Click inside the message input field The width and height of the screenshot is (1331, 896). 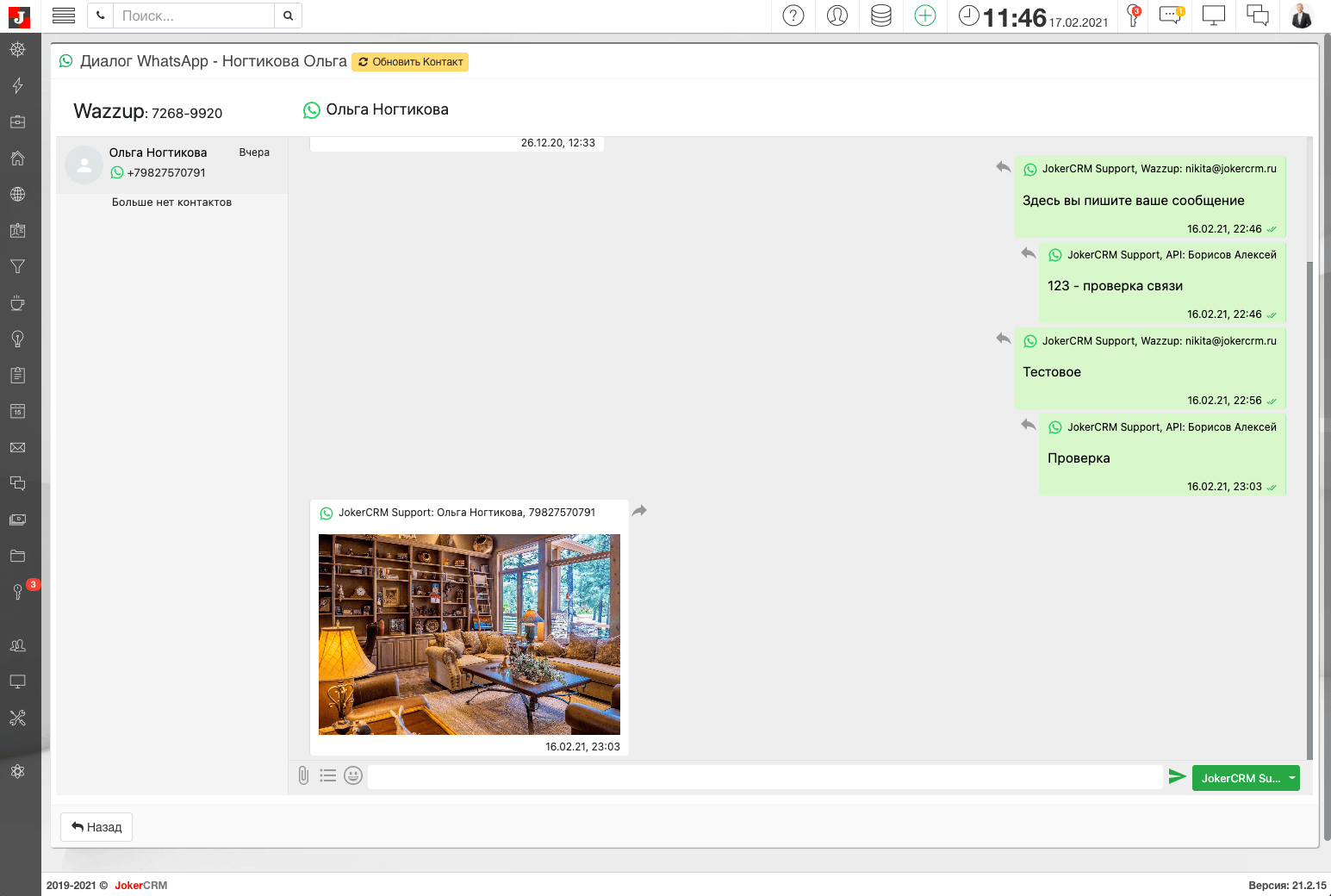point(767,775)
